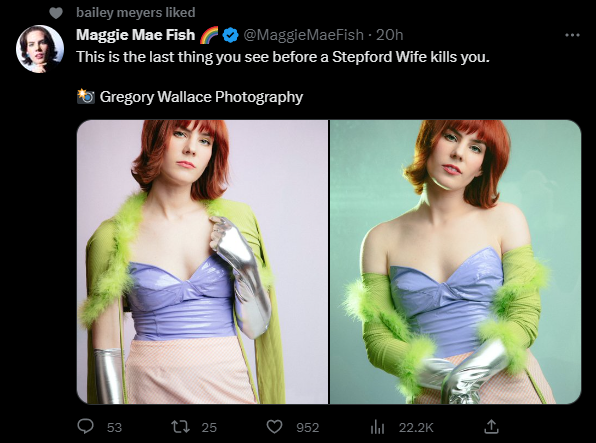
Task: Open Maggie Mae Fish's profile avatar
Action: 40,49
